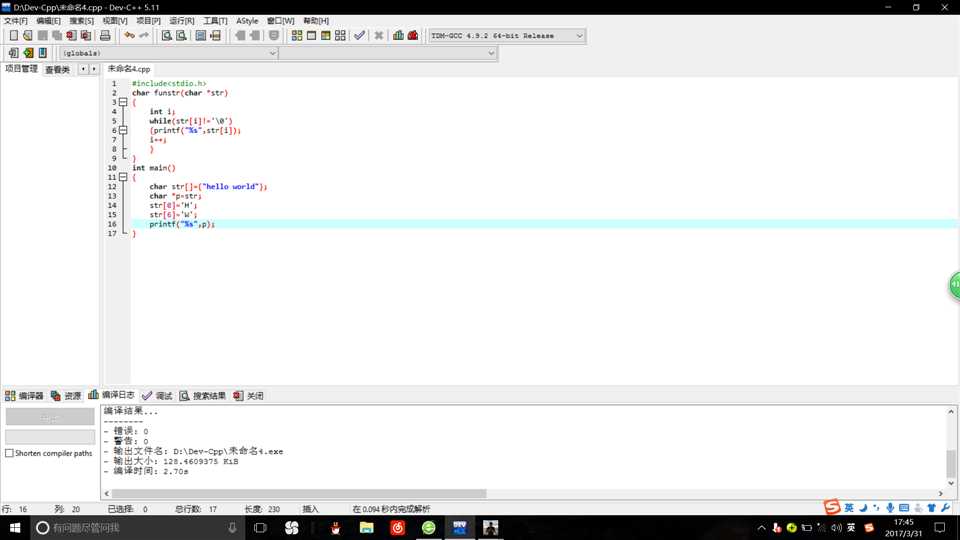Switch to the 查看类 panel tab
960x540 pixels.
[x=58, y=70]
